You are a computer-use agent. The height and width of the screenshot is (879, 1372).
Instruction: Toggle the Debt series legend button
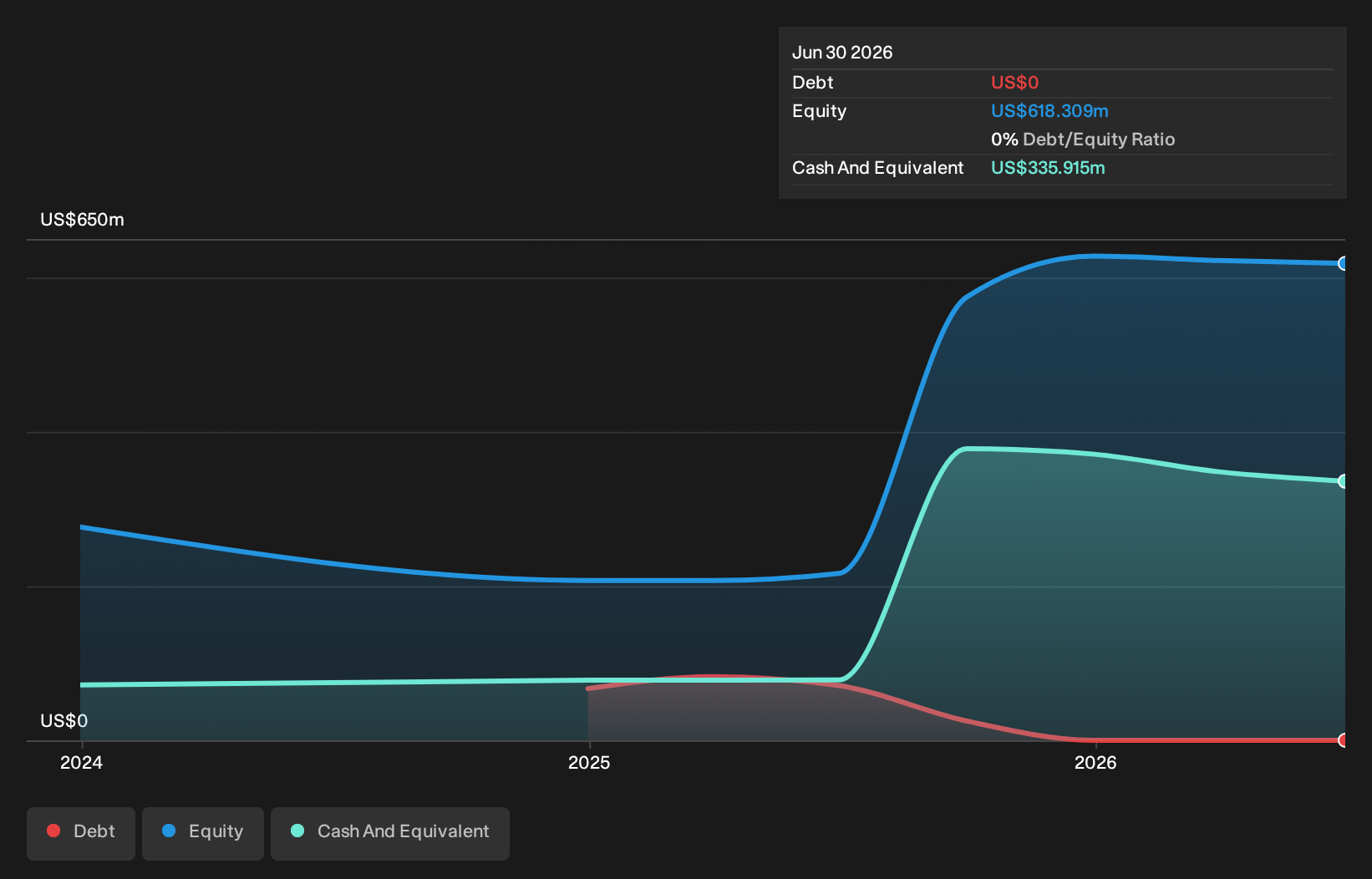pyautogui.click(x=81, y=833)
